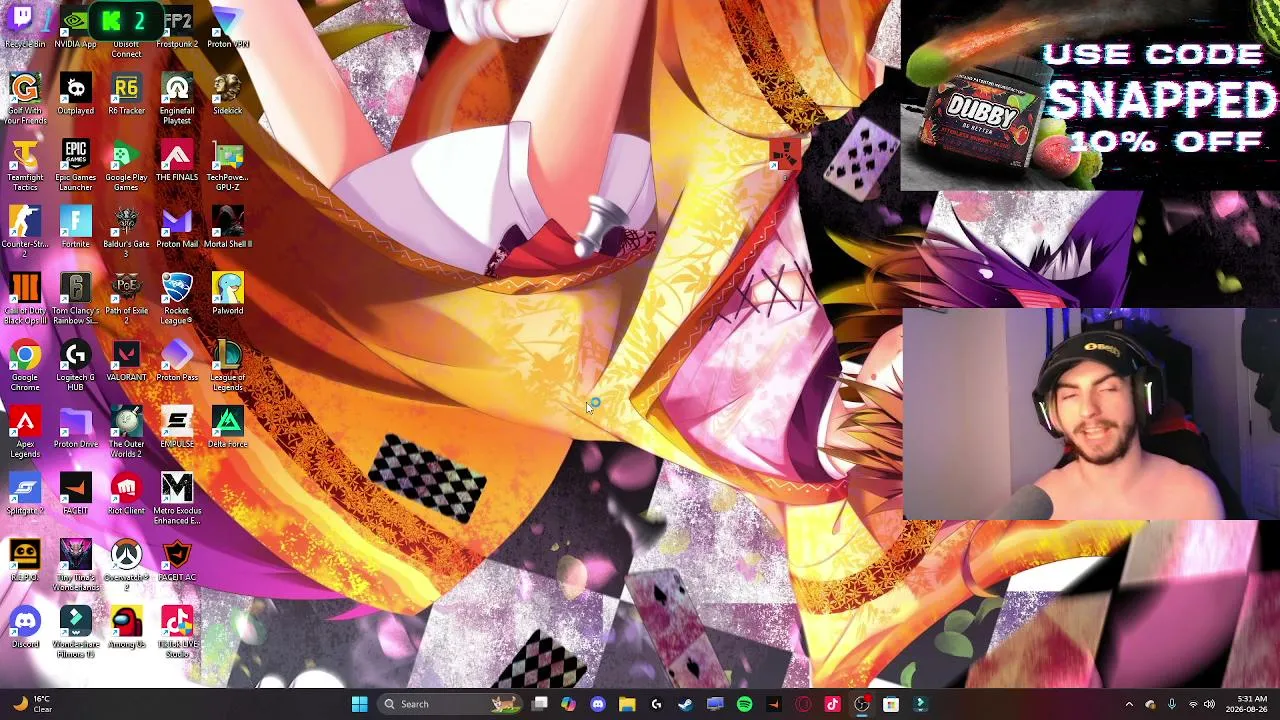Screen dimensions: 1280x720
Task: Select the Splitgate 2 desktop icon
Action: [x=25, y=495]
